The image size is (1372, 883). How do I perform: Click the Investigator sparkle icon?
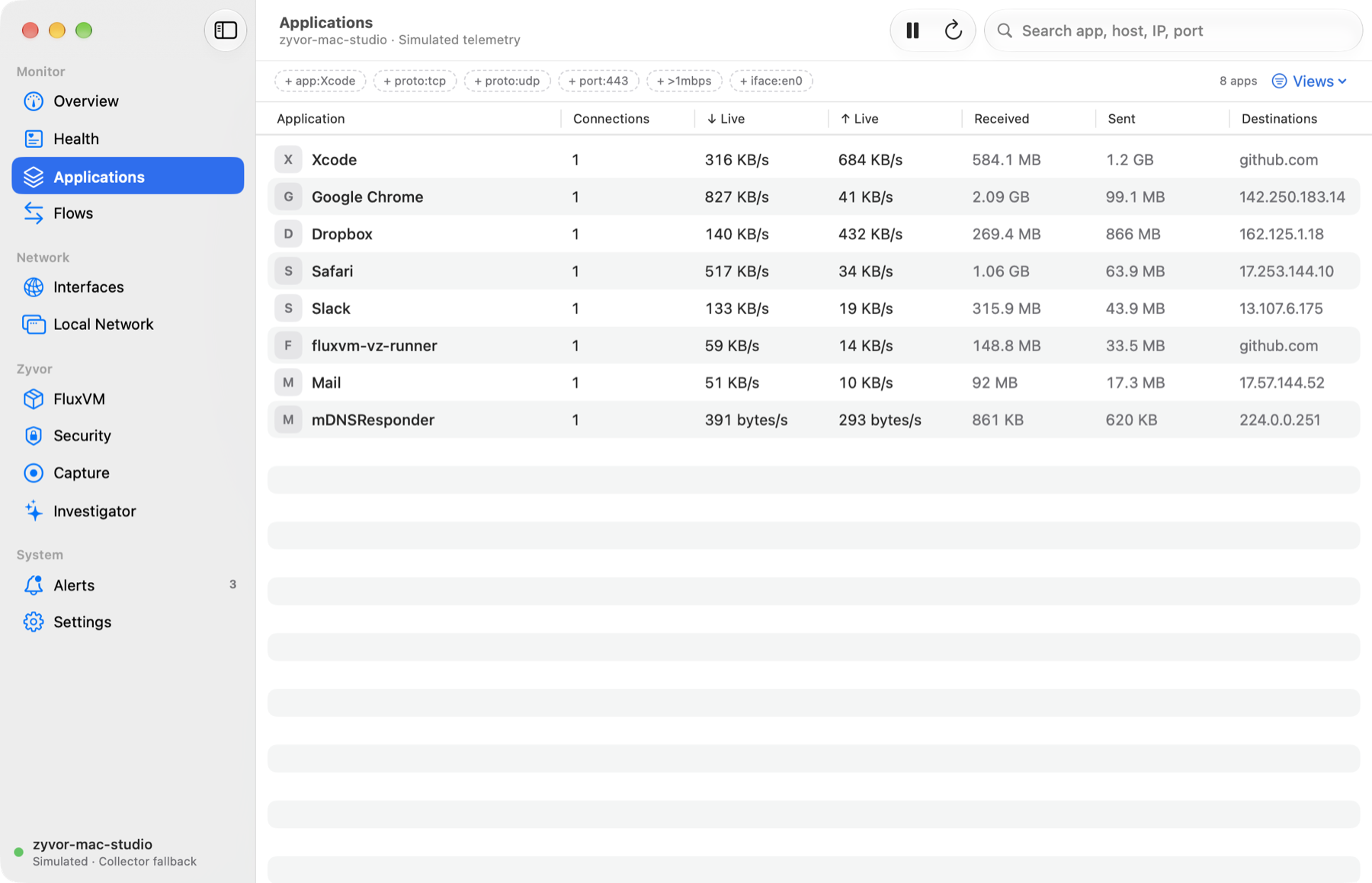34,511
